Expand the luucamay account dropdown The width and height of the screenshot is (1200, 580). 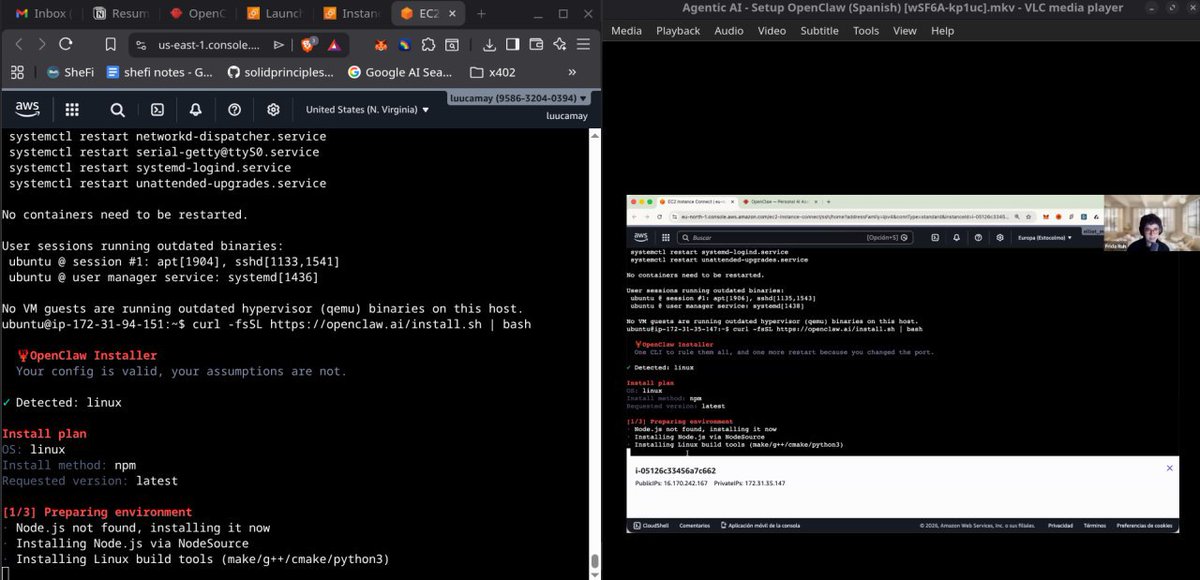[x=519, y=99]
